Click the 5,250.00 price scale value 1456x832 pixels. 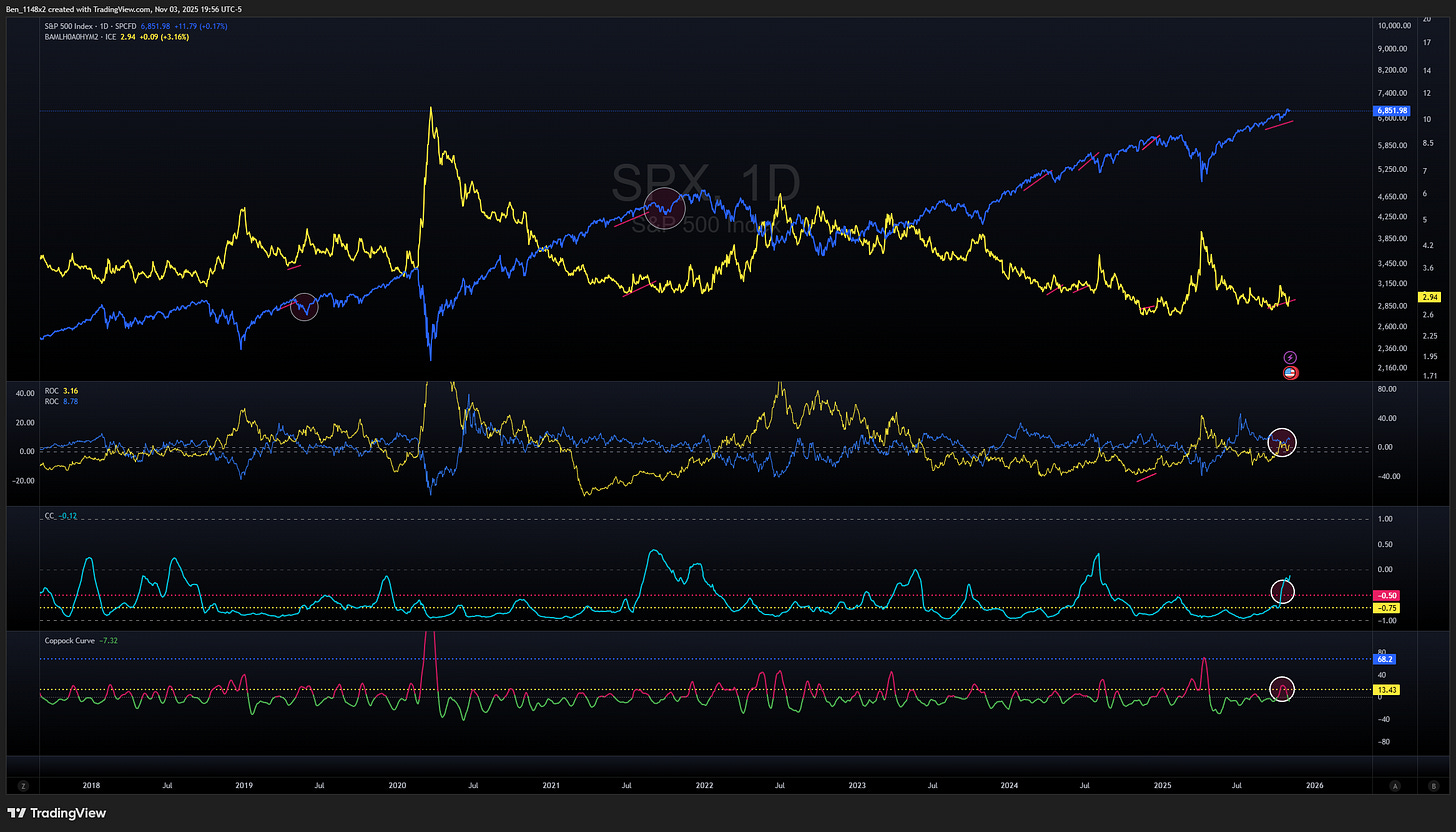1393,168
